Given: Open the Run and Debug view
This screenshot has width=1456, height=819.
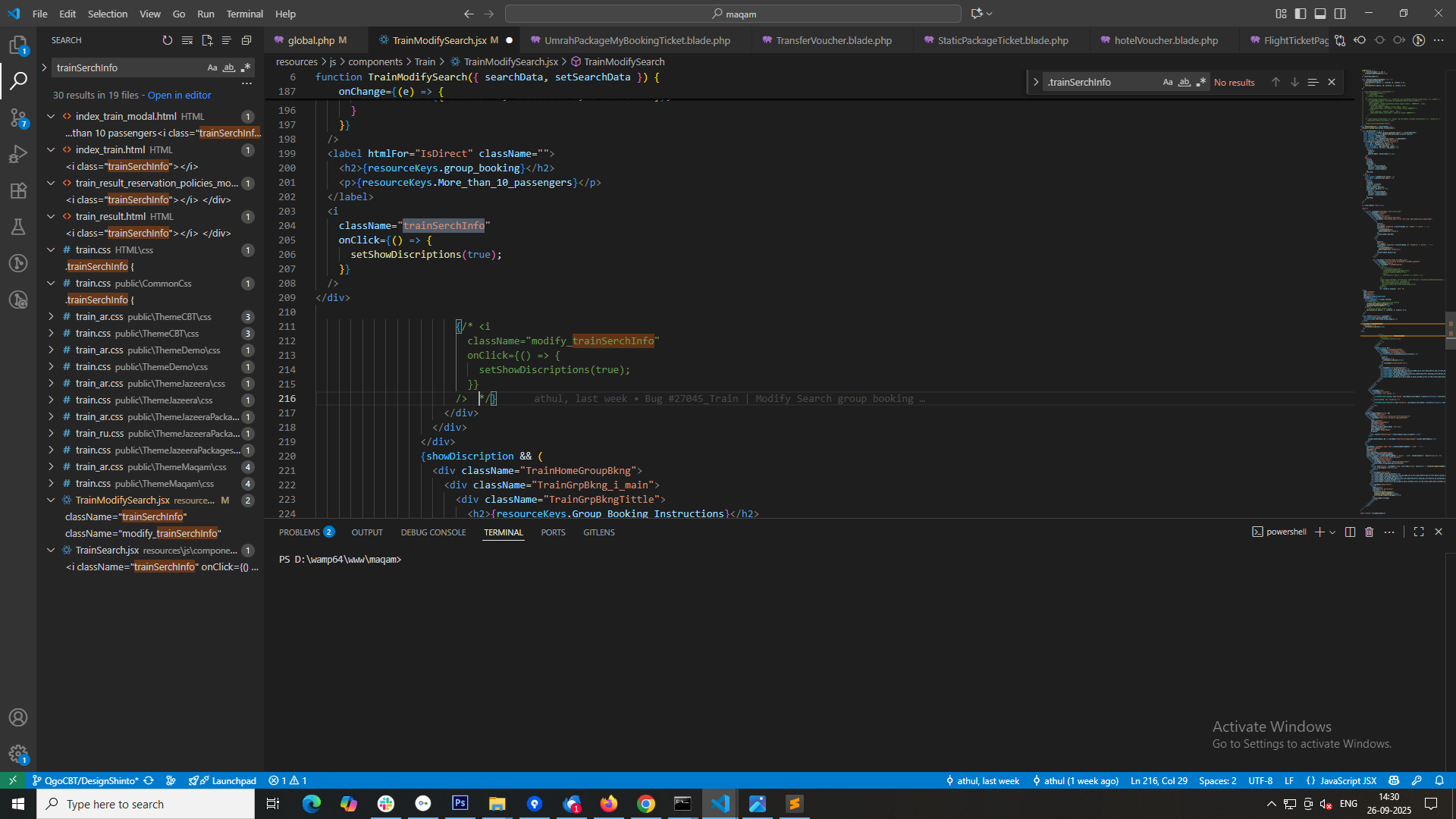Looking at the screenshot, I should pyautogui.click(x=18, y=154).
